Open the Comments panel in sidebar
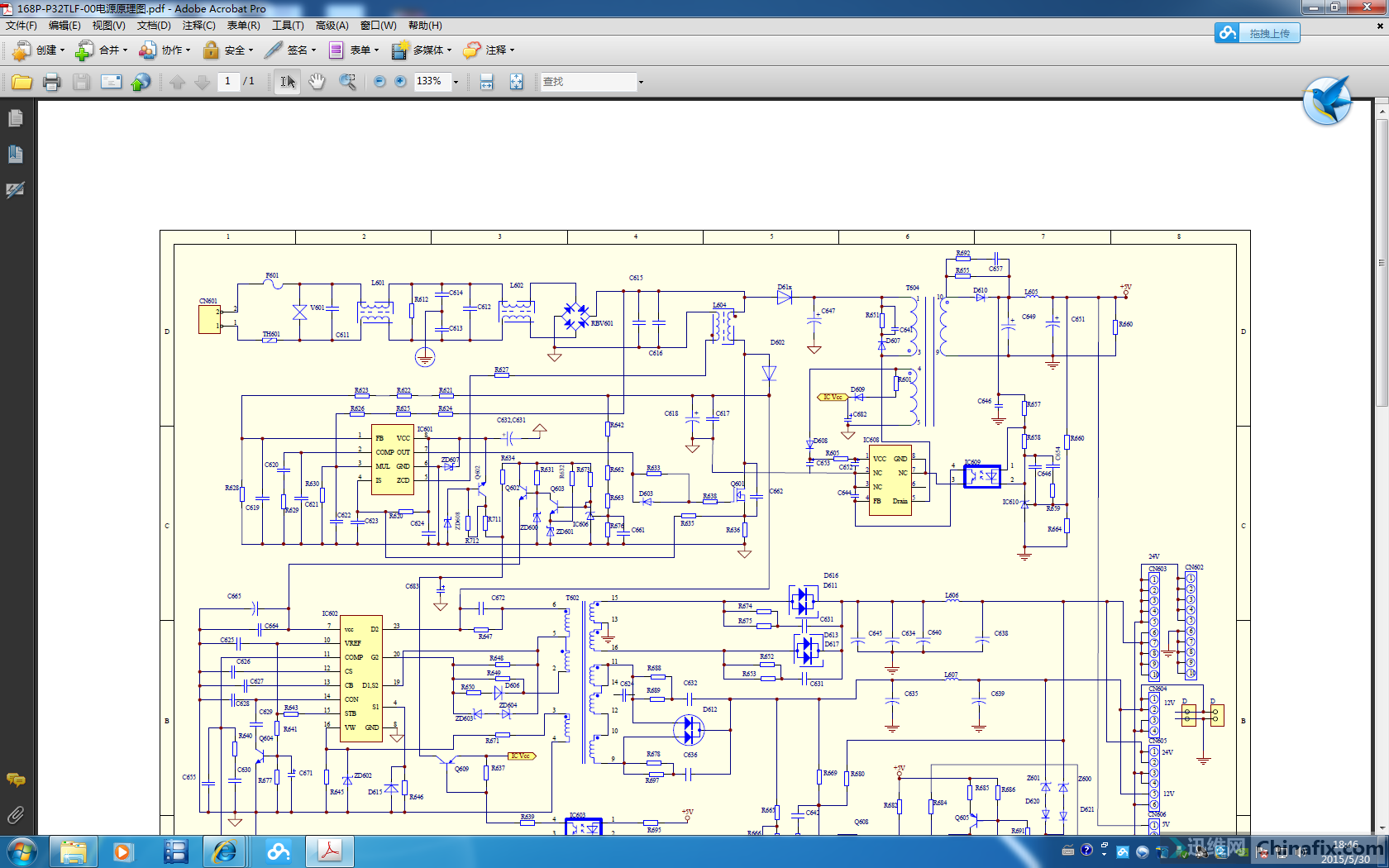The image size is (1389, 868). tap(16, 780)
